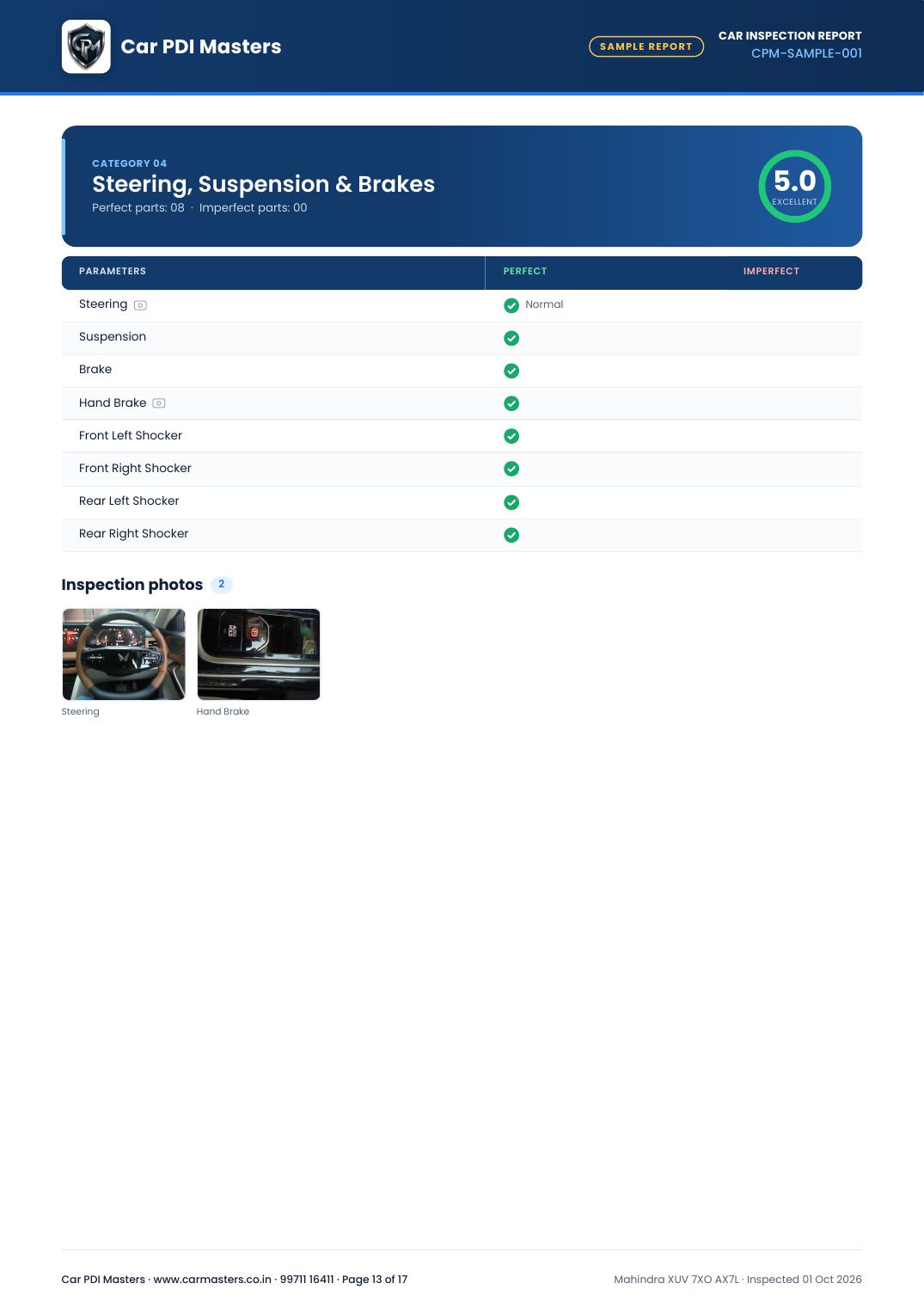Click the Rear Left Shocker label
The image size is (924, 1308).
pos(129,501)
